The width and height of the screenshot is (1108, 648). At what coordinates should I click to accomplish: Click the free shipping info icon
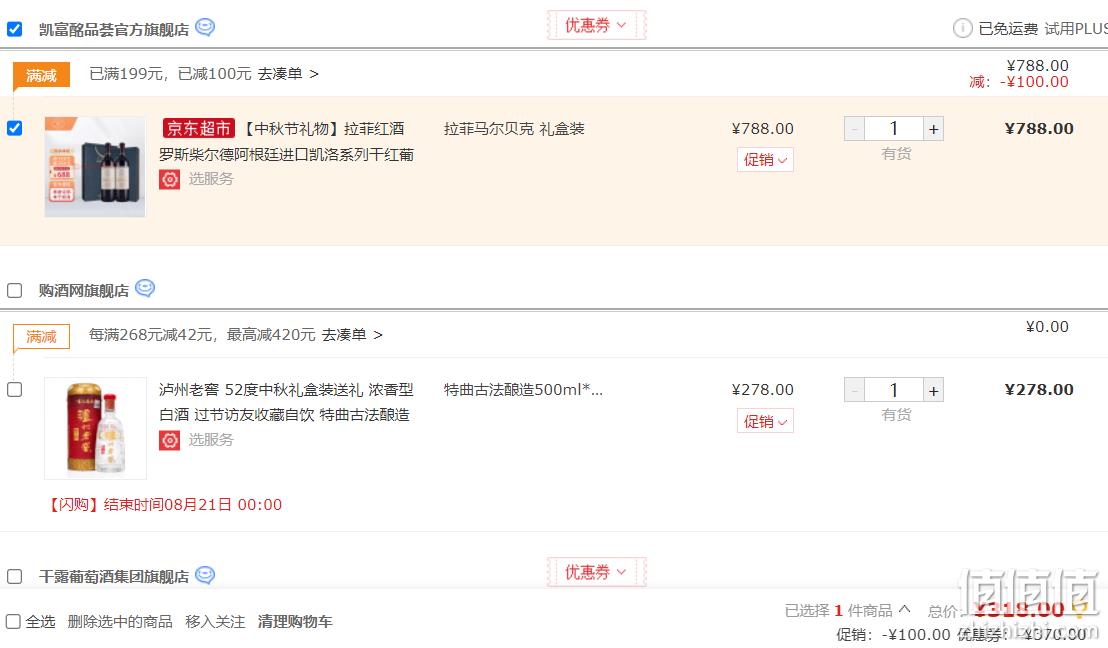pyautogui.click(x=962, y=28)
